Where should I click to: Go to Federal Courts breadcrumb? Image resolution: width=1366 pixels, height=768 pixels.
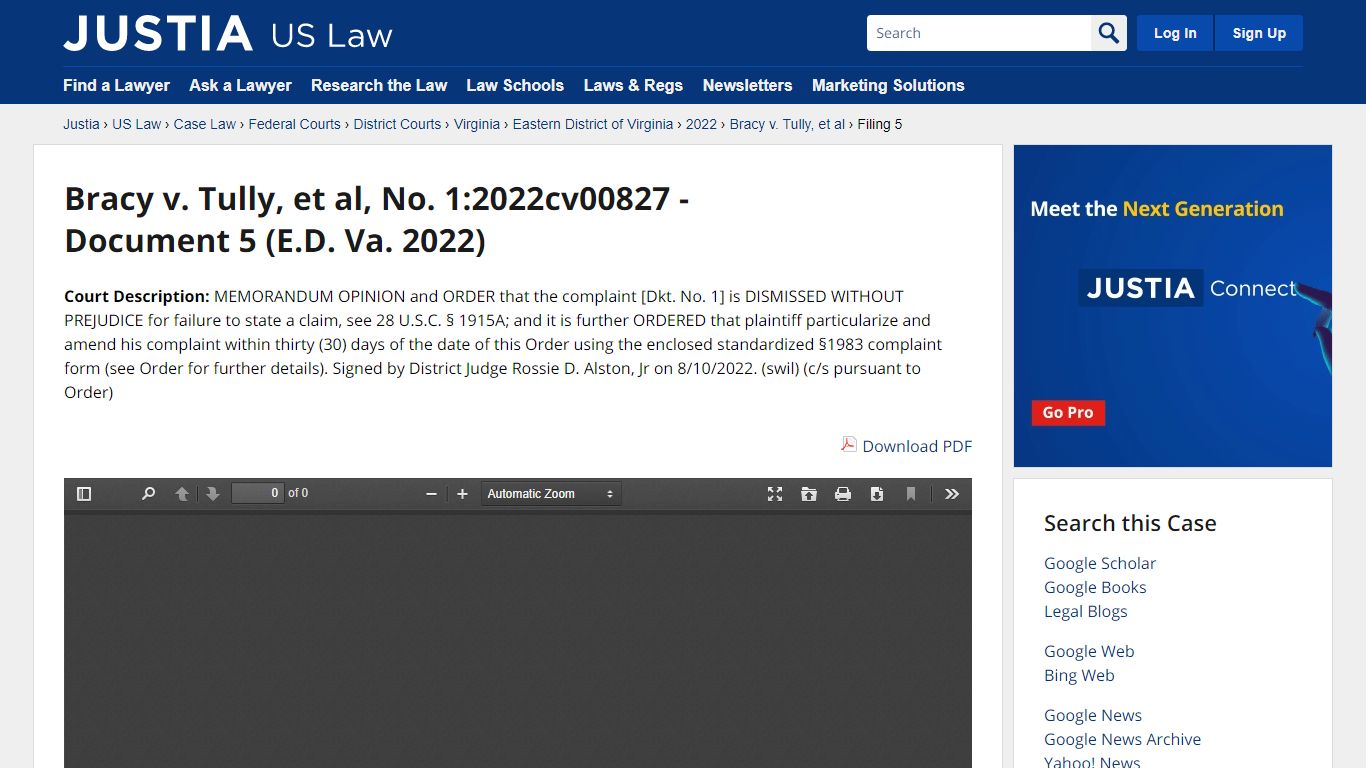(x=295, y=124)
